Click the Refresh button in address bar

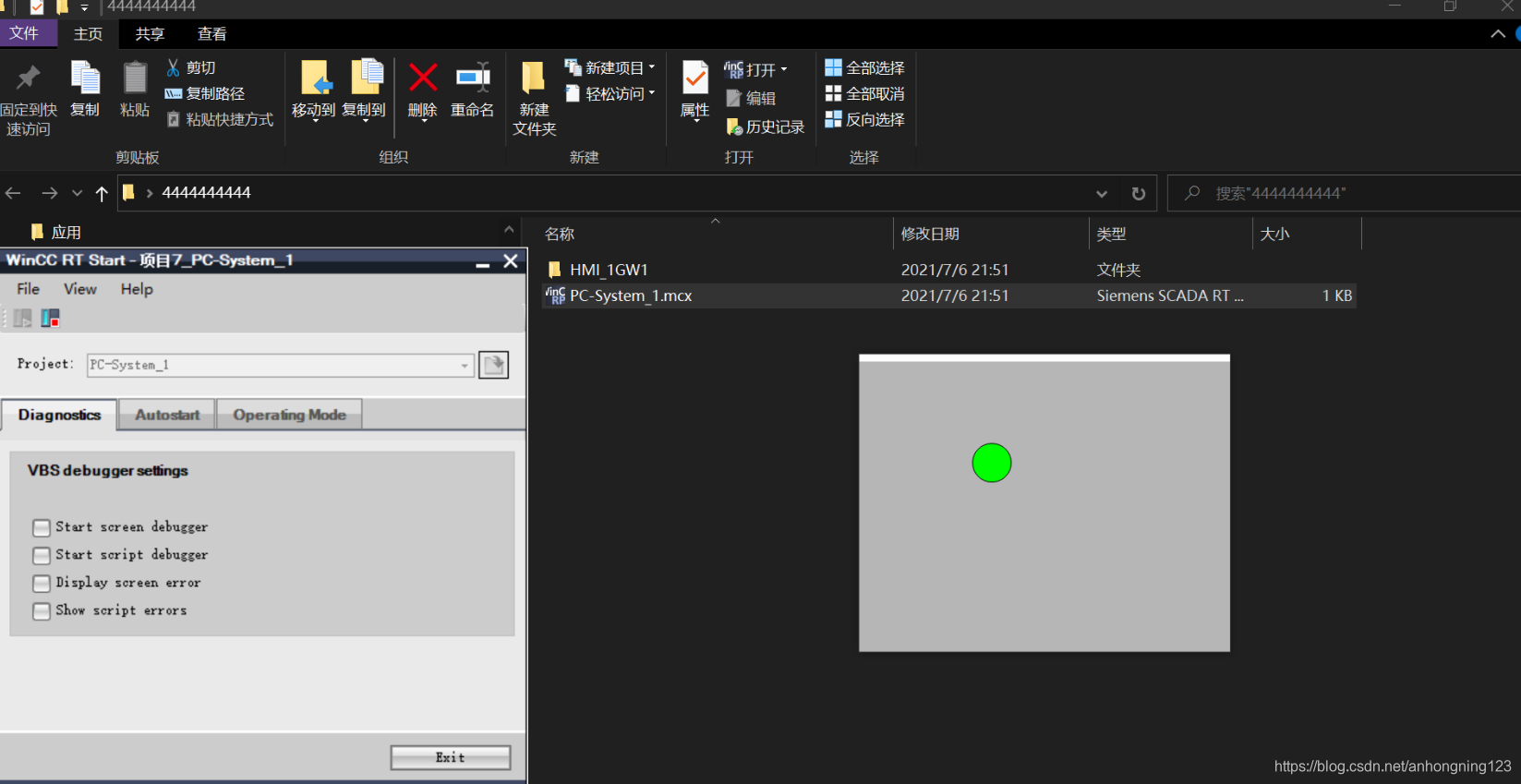point(1139,193)
